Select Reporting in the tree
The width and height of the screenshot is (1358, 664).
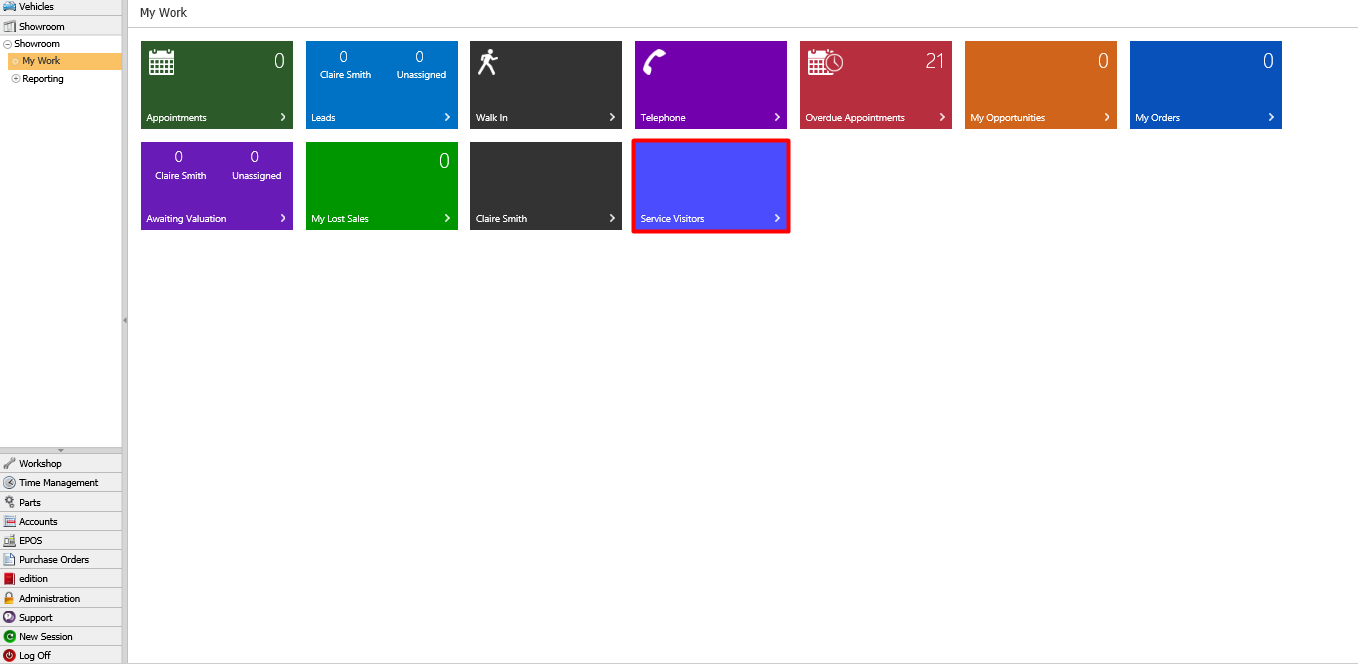(43, 79)
